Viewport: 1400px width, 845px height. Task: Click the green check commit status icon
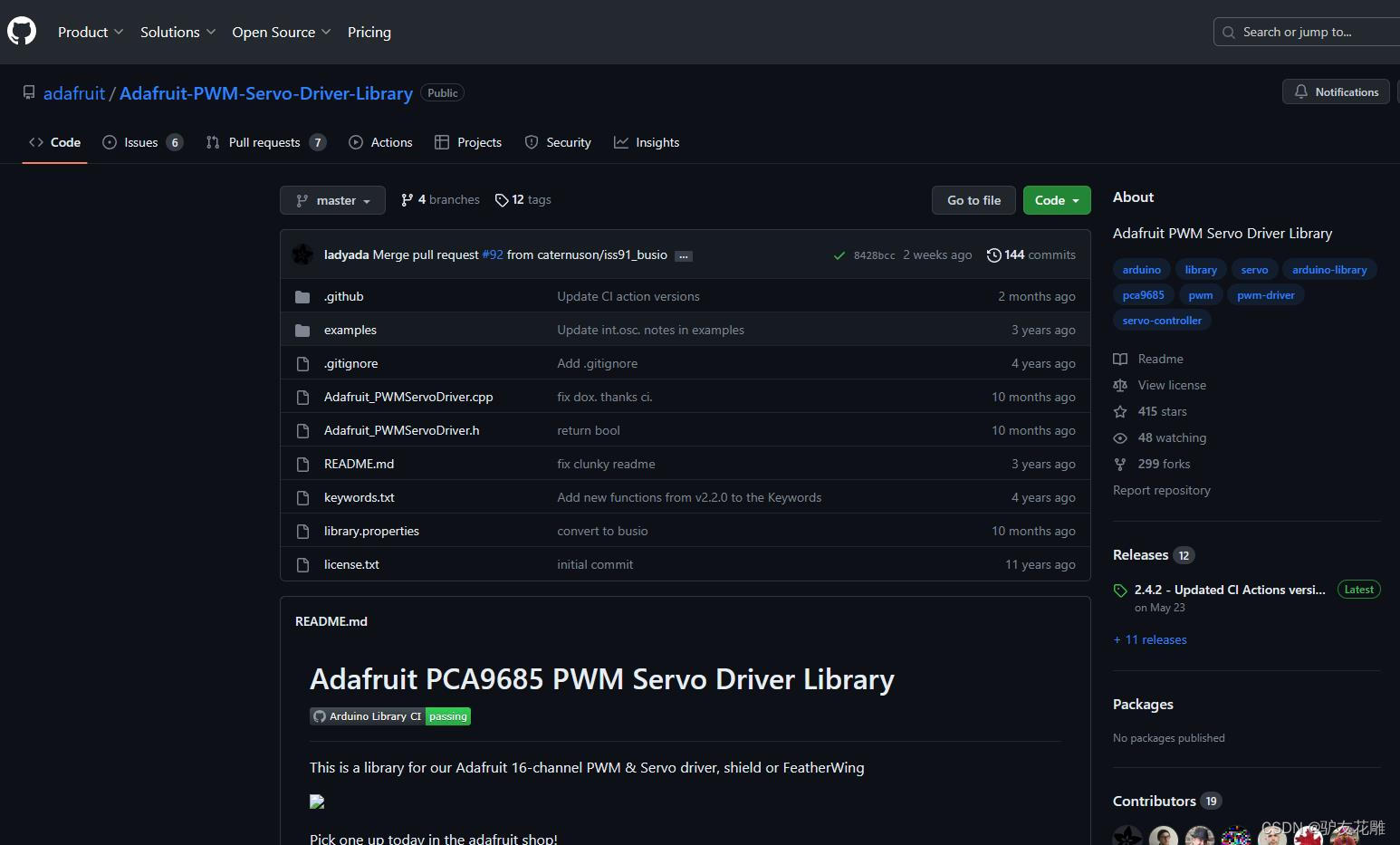839,255
